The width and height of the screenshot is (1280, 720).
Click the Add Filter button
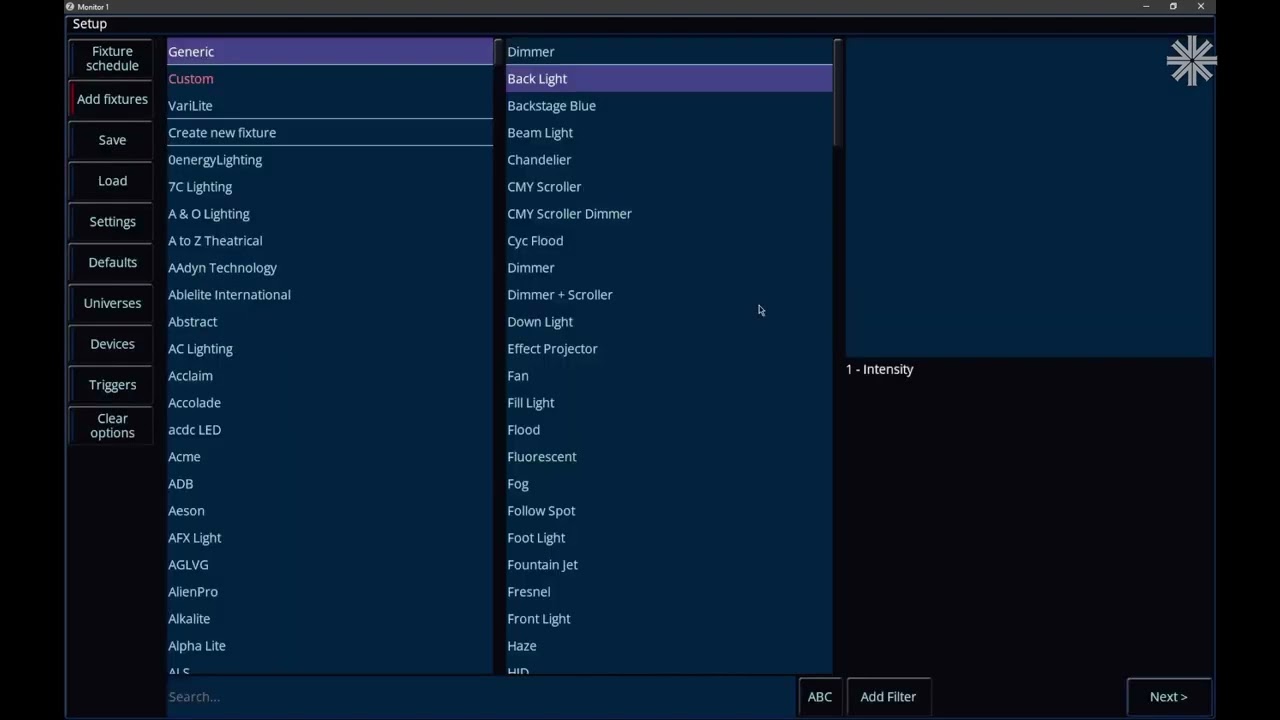[x=888, y=697]
